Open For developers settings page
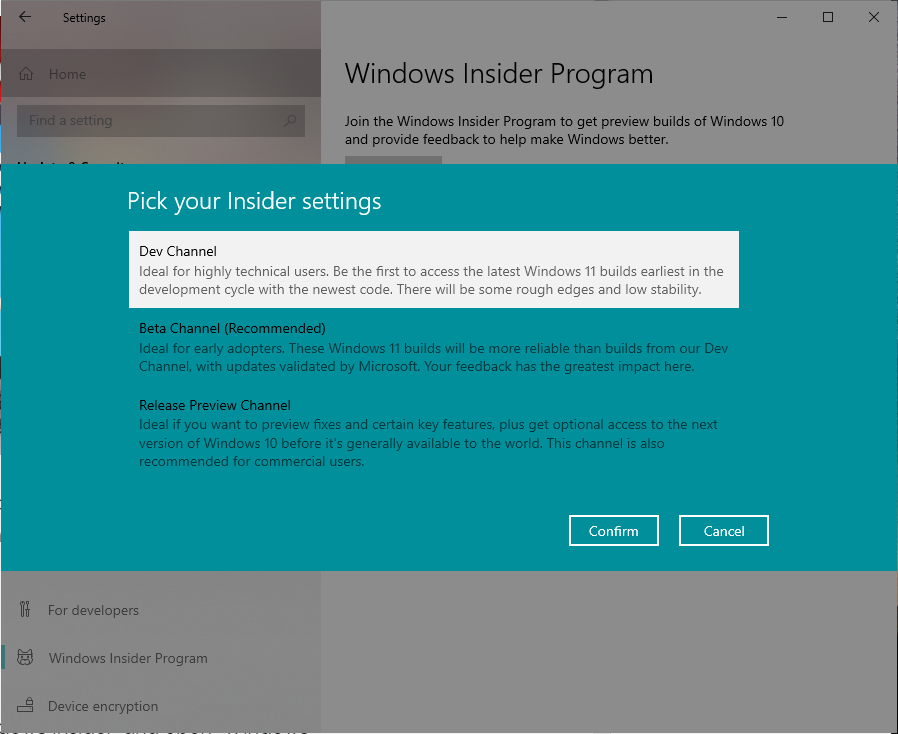 [x=93, y=610]
